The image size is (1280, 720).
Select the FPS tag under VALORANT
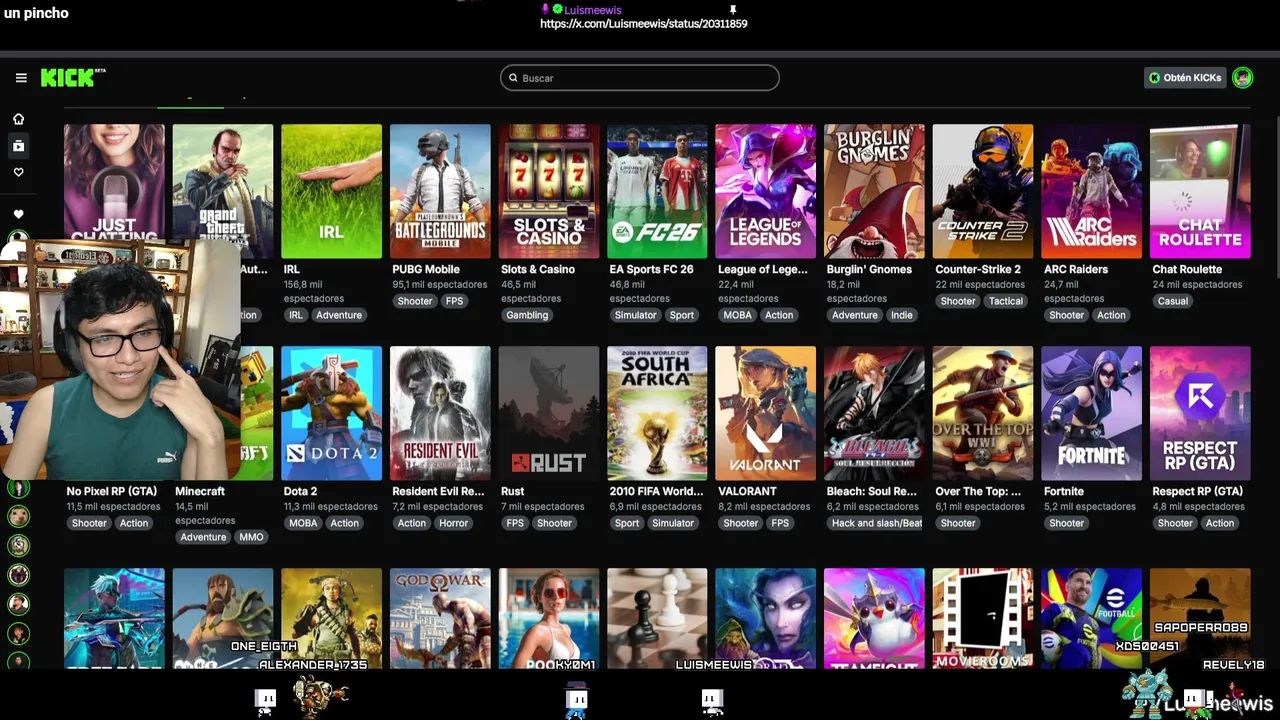(780, 523)
